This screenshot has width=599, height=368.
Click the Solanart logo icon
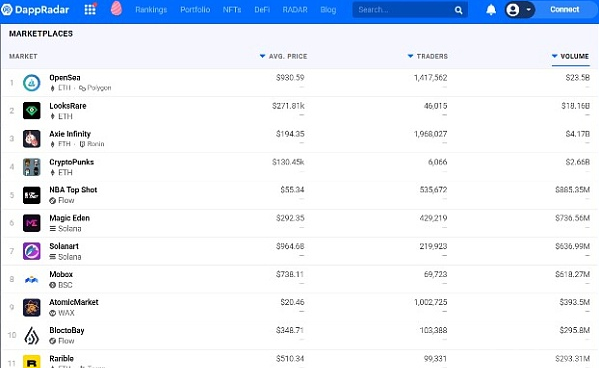pyautogui.click(x=32, y=251)
